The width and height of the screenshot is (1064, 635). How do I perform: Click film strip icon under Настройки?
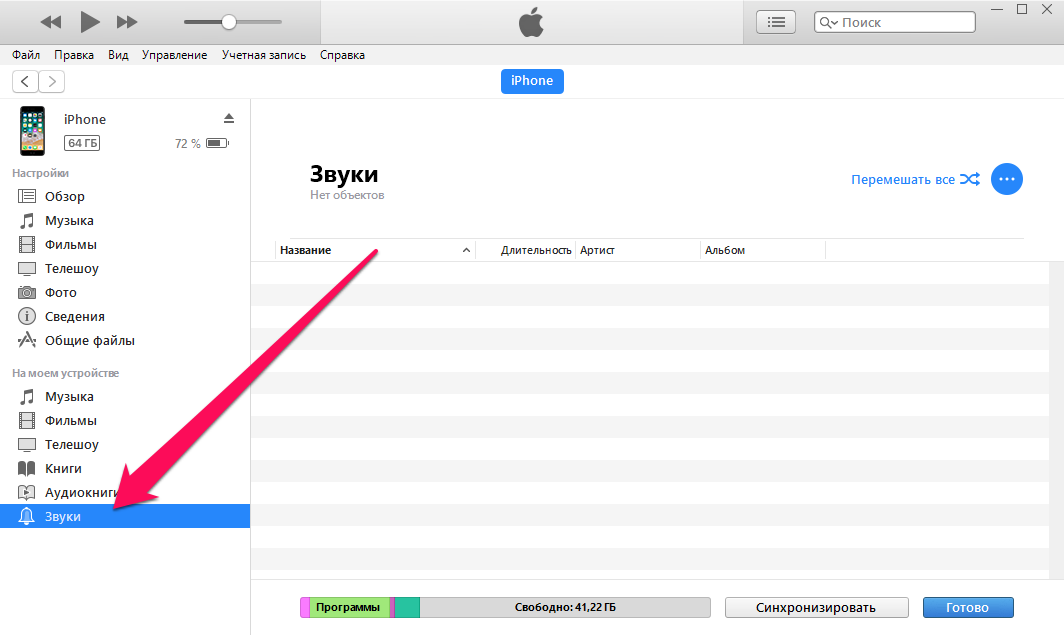[x=26, y=244]
